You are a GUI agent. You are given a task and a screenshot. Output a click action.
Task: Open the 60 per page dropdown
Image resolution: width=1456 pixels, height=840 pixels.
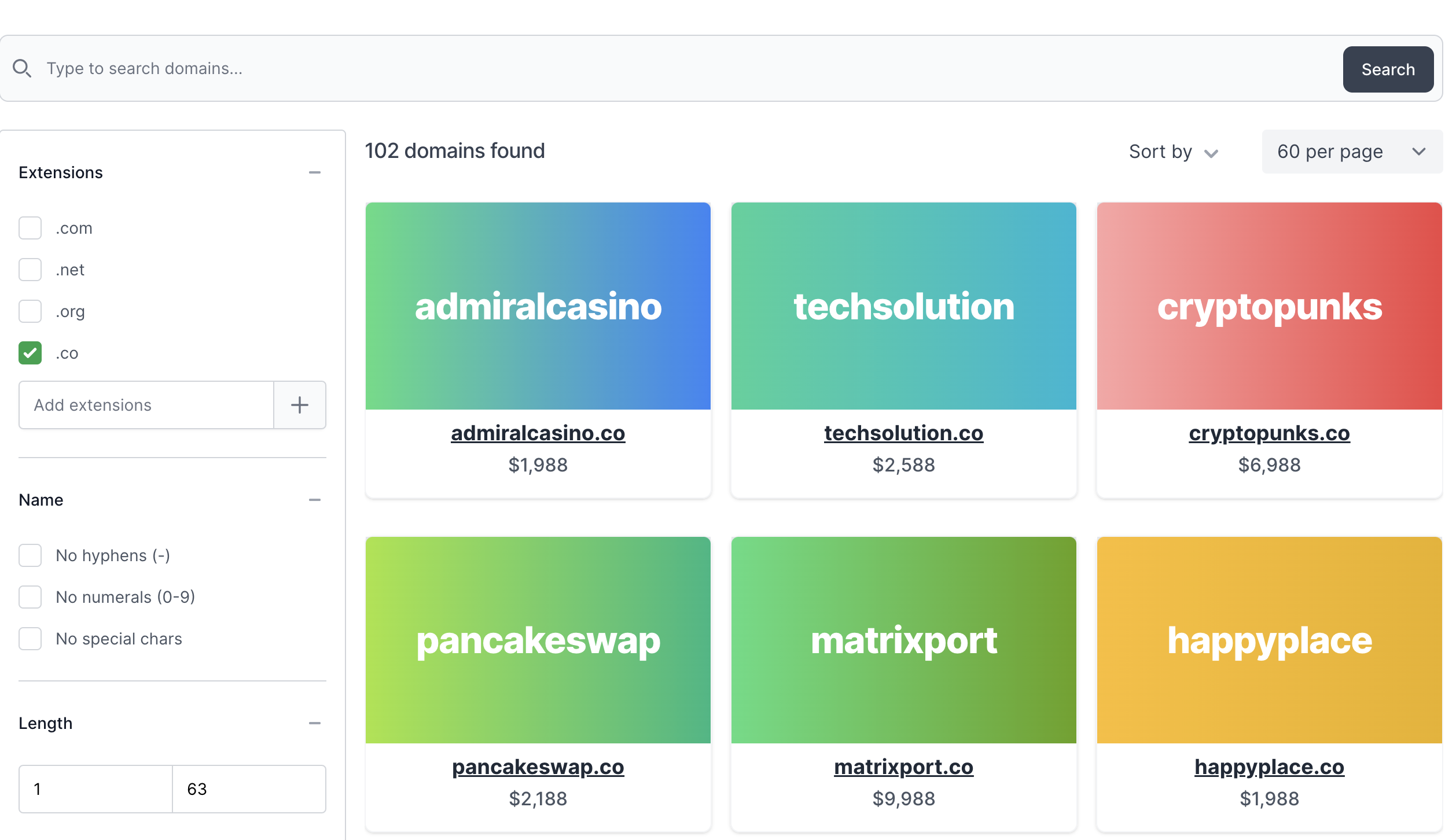click(x=1352, y=152)
